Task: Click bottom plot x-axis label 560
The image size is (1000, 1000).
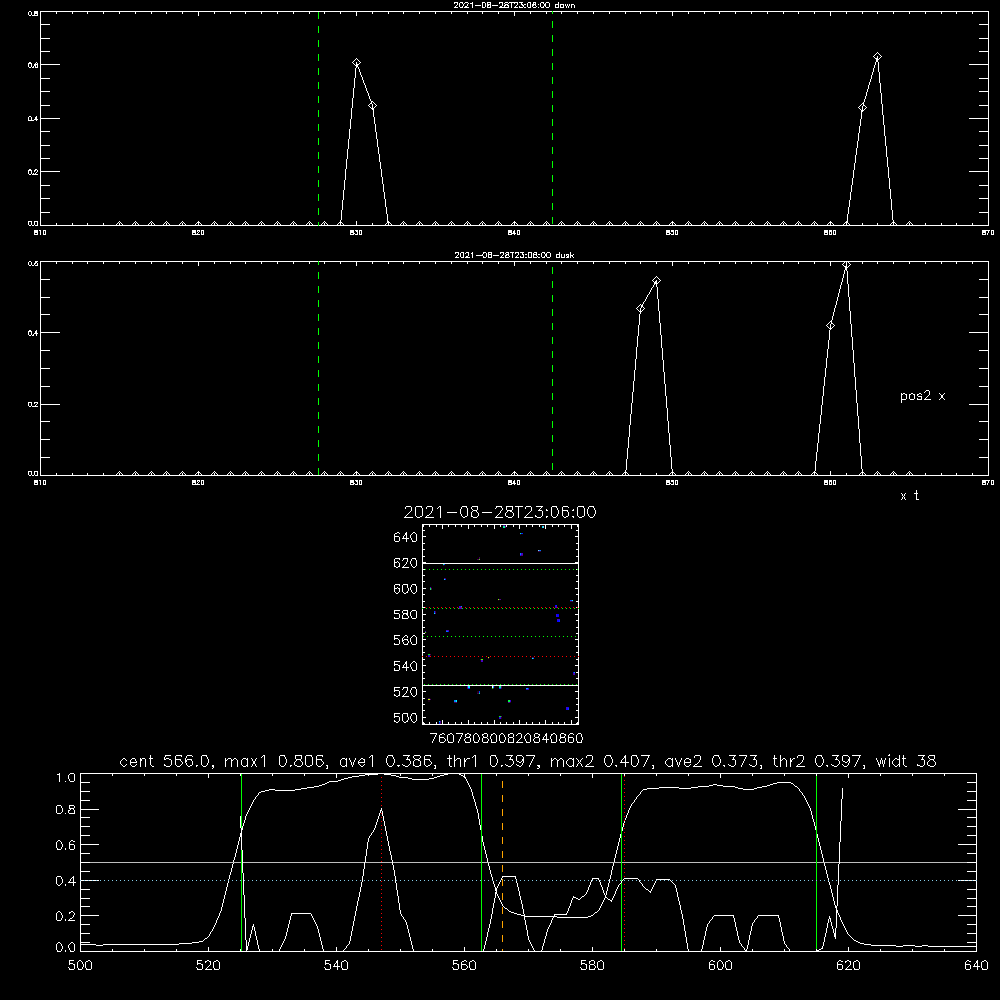Action: tap(464, 966)
